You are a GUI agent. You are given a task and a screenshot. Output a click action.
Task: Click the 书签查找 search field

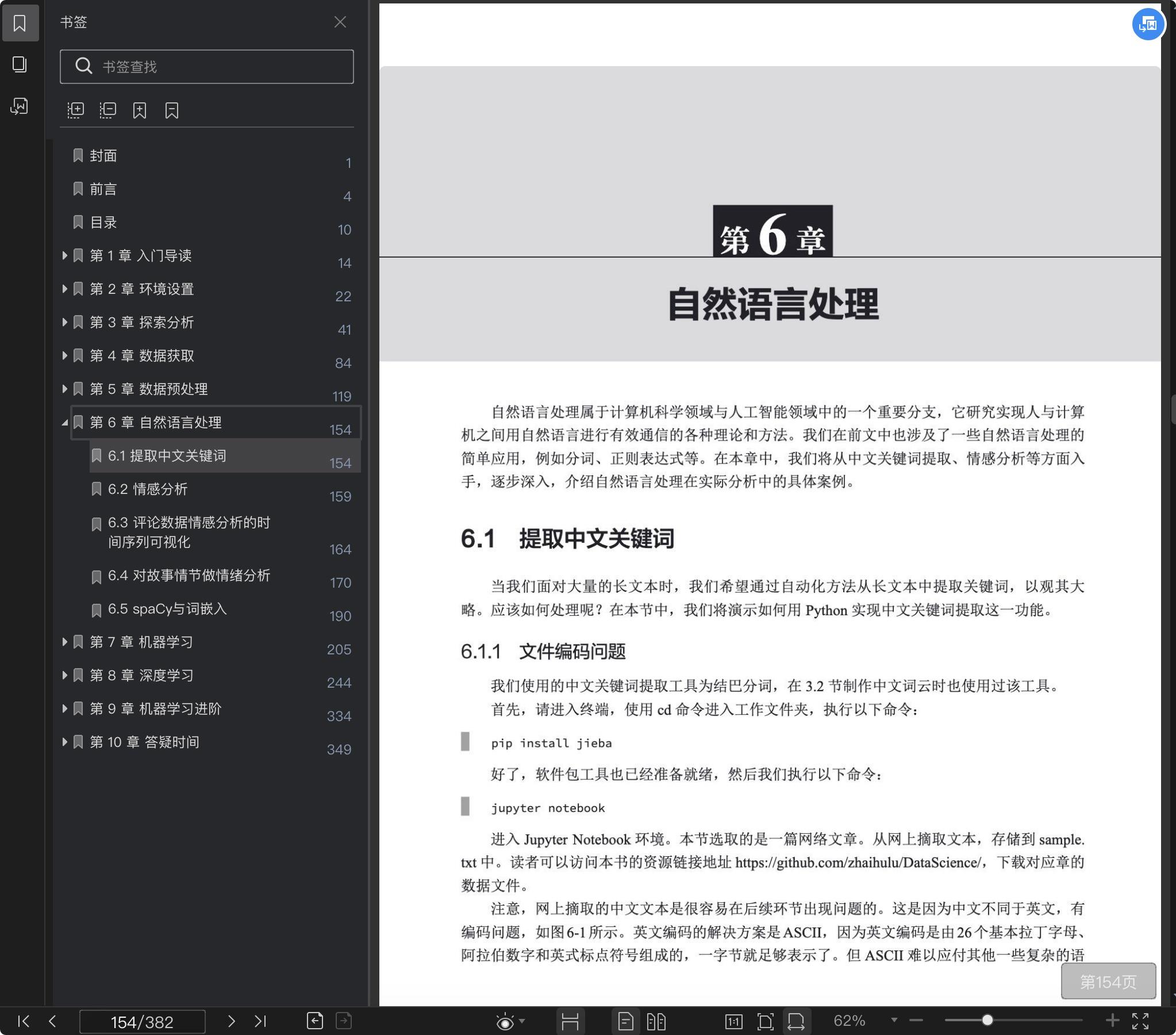coord(206,66)
